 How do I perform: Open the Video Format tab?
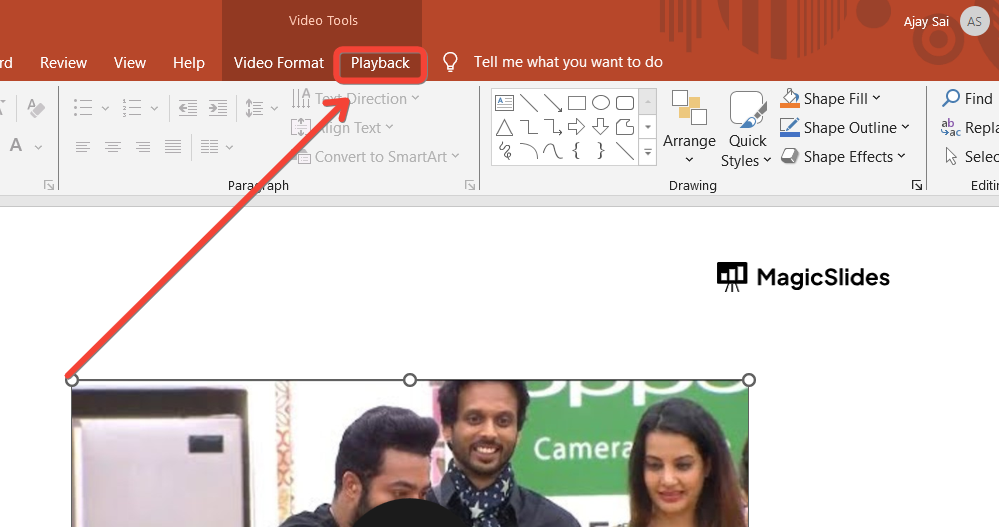point(279,63)
